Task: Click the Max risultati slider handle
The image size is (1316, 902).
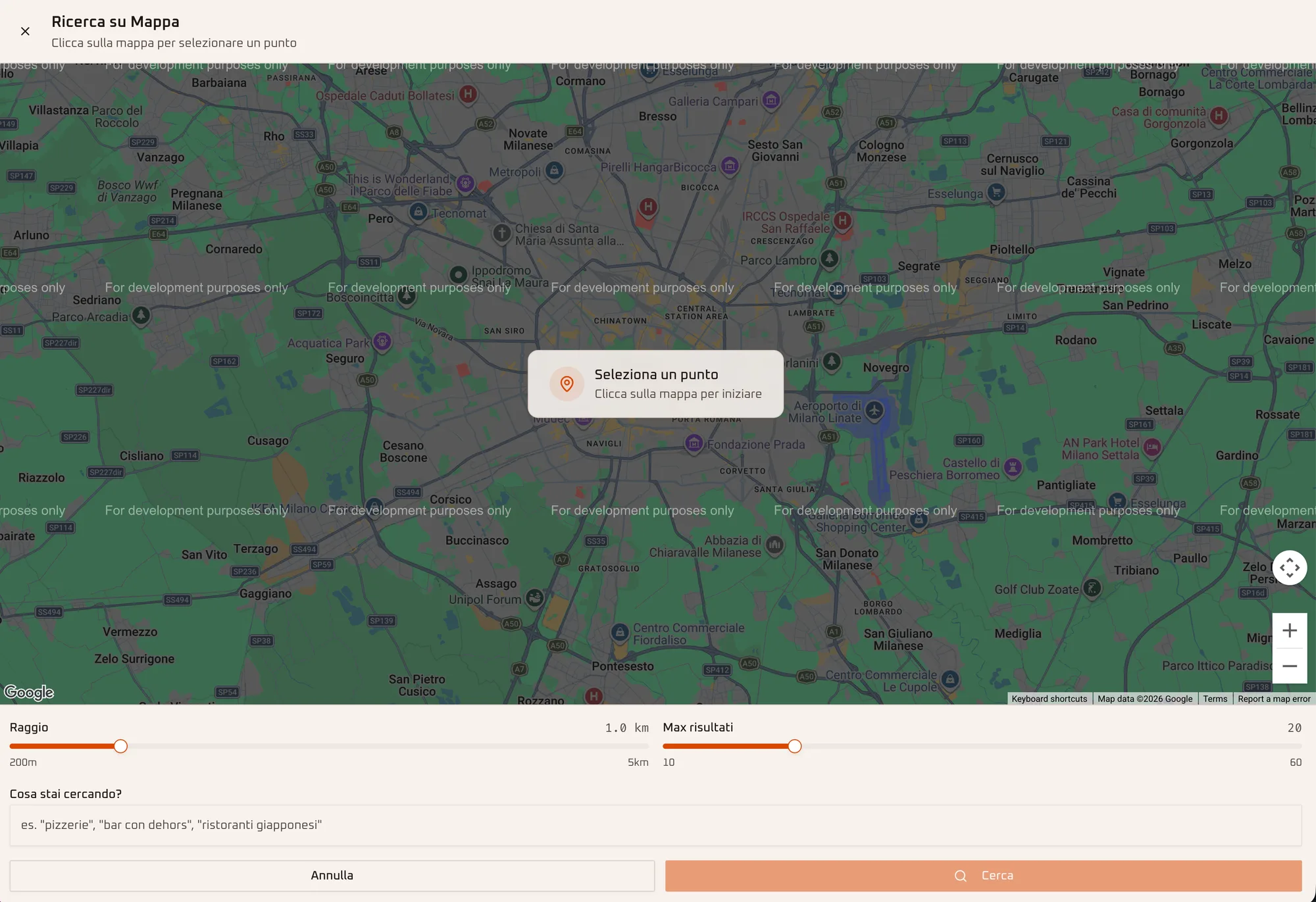Action: (x=795, y=746)
